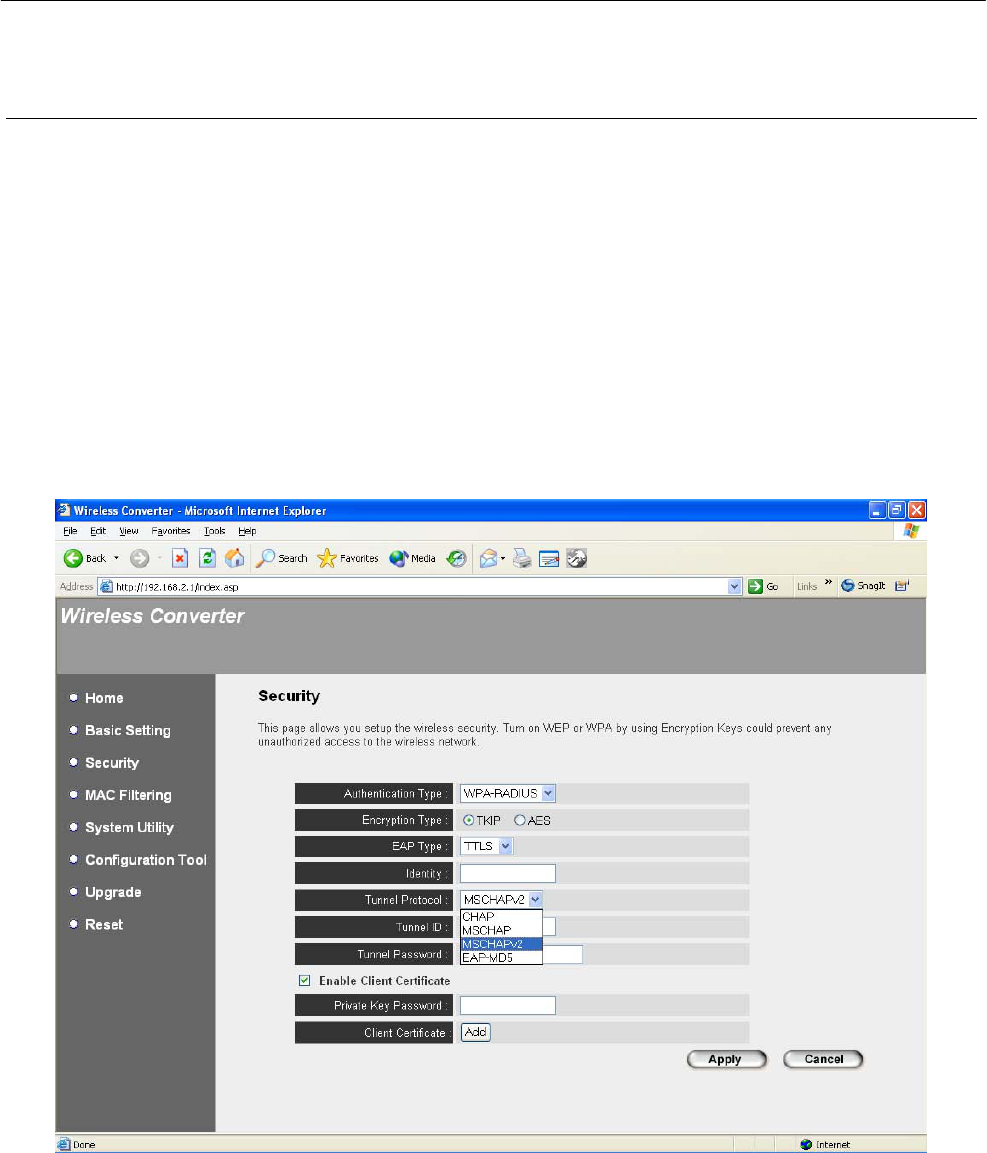
Task: Click the Apply button
Action: coord(727,1059)
